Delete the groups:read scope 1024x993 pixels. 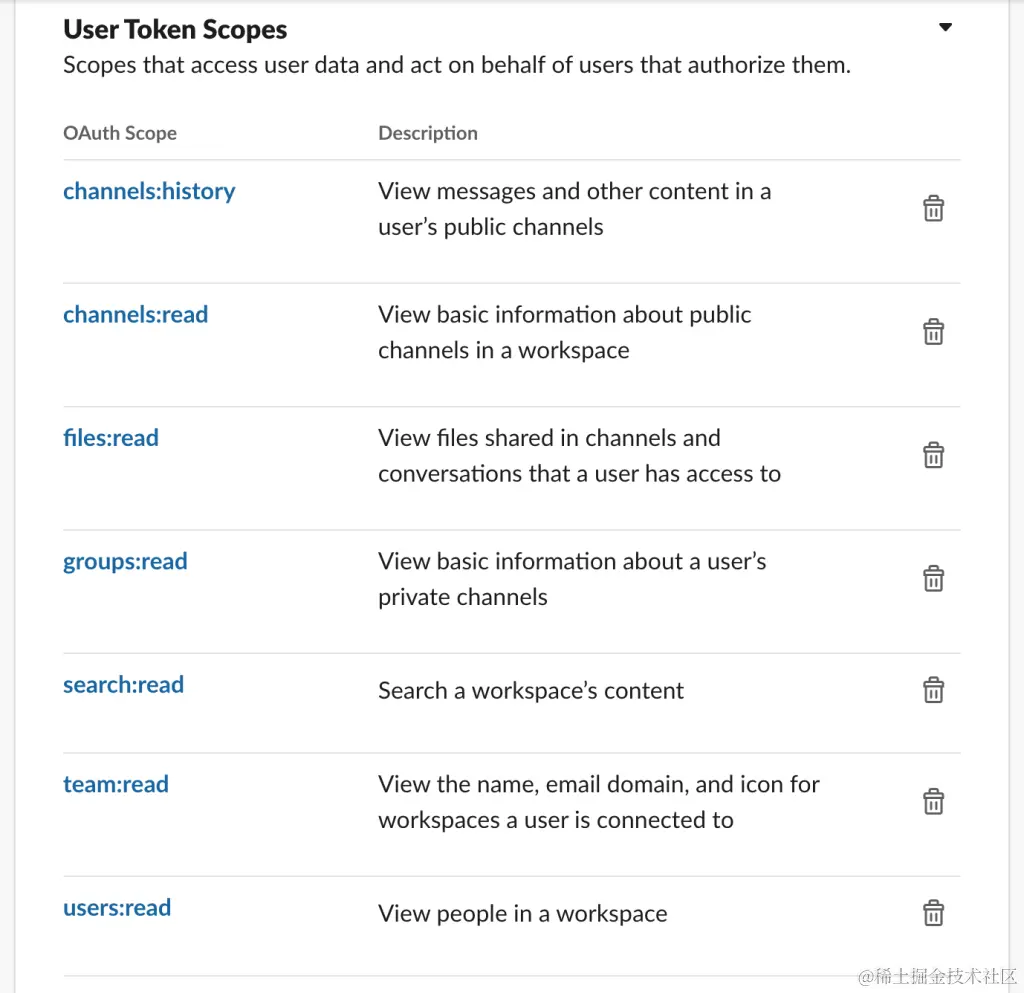933,579
